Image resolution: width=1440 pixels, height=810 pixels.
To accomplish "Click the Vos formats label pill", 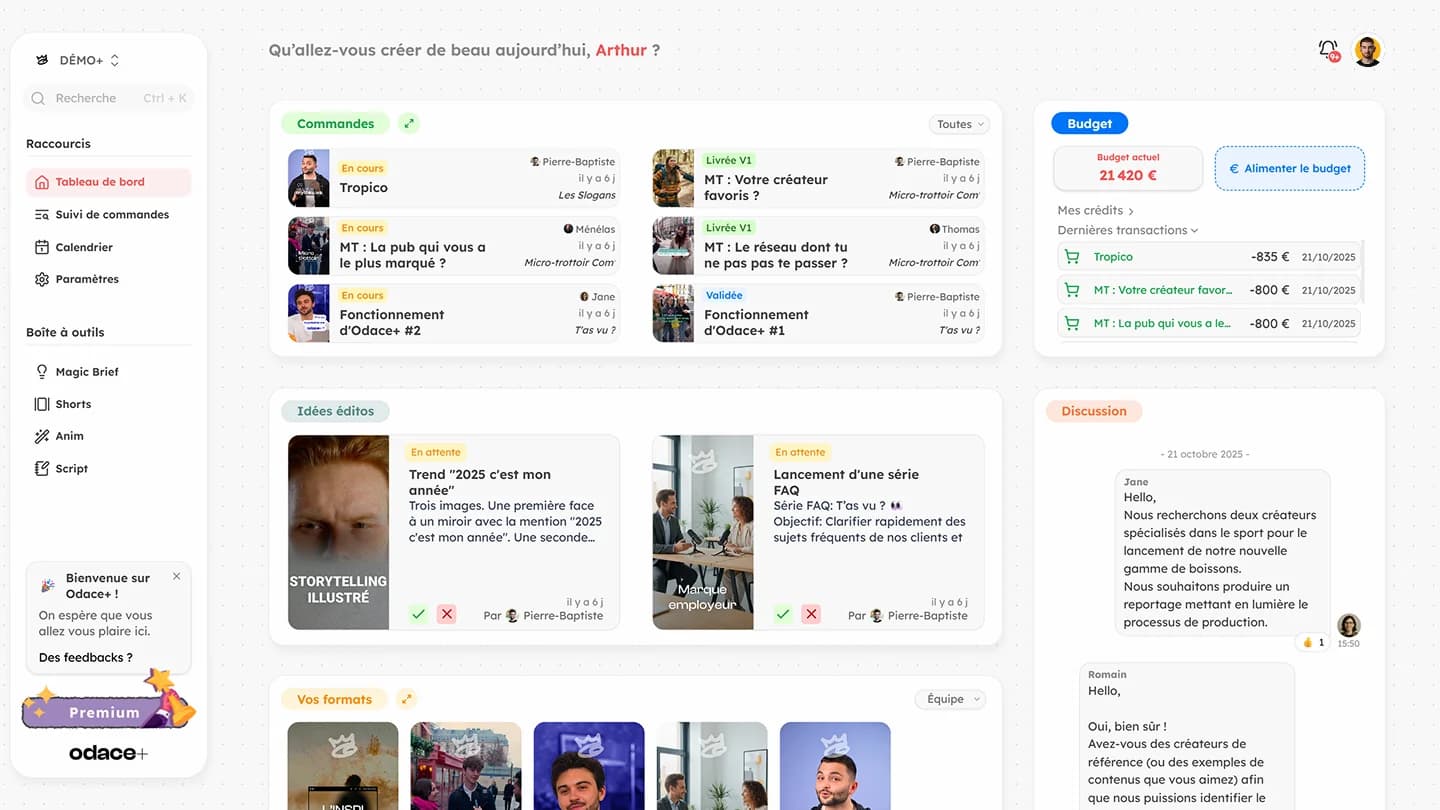I will (x=334, y=699).
